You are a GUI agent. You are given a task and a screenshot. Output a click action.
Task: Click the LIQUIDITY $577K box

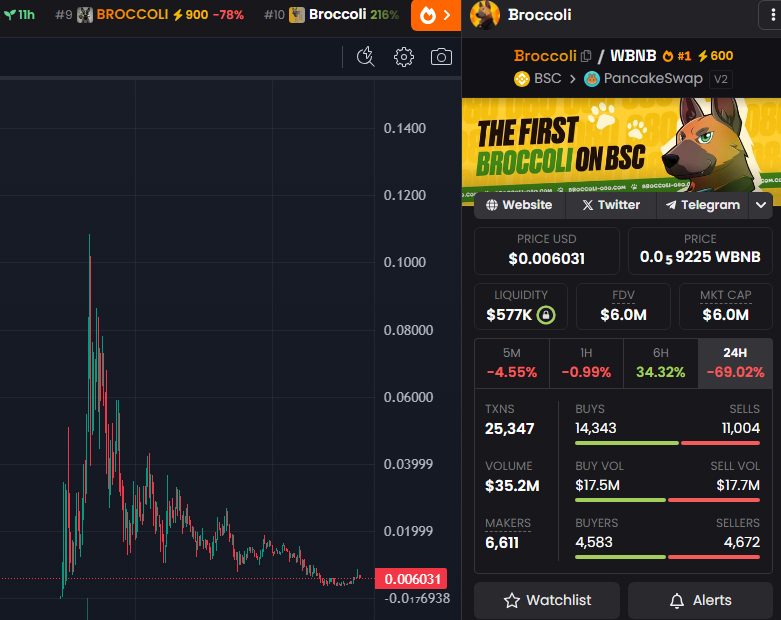pos(521,306)
